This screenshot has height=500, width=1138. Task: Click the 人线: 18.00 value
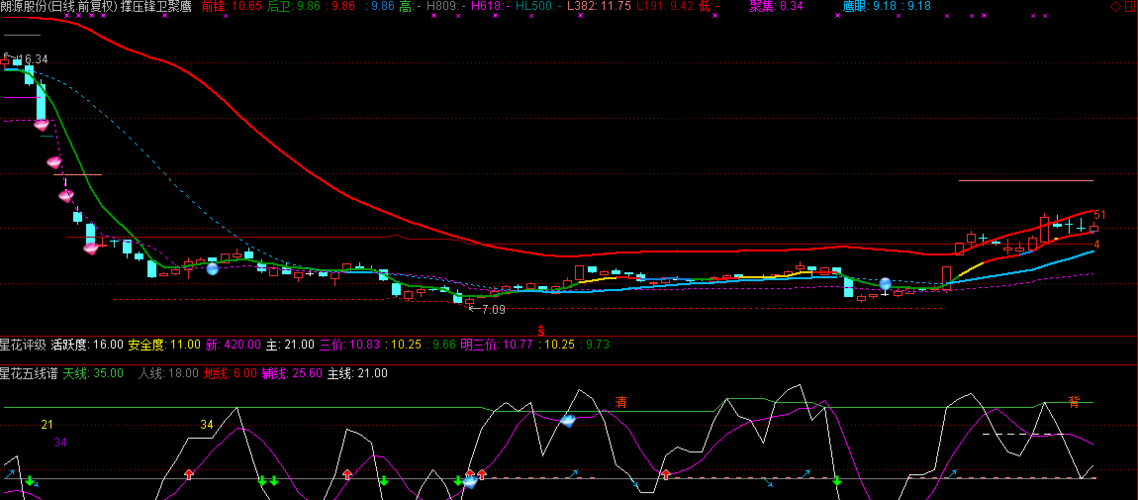click(168, 373)
